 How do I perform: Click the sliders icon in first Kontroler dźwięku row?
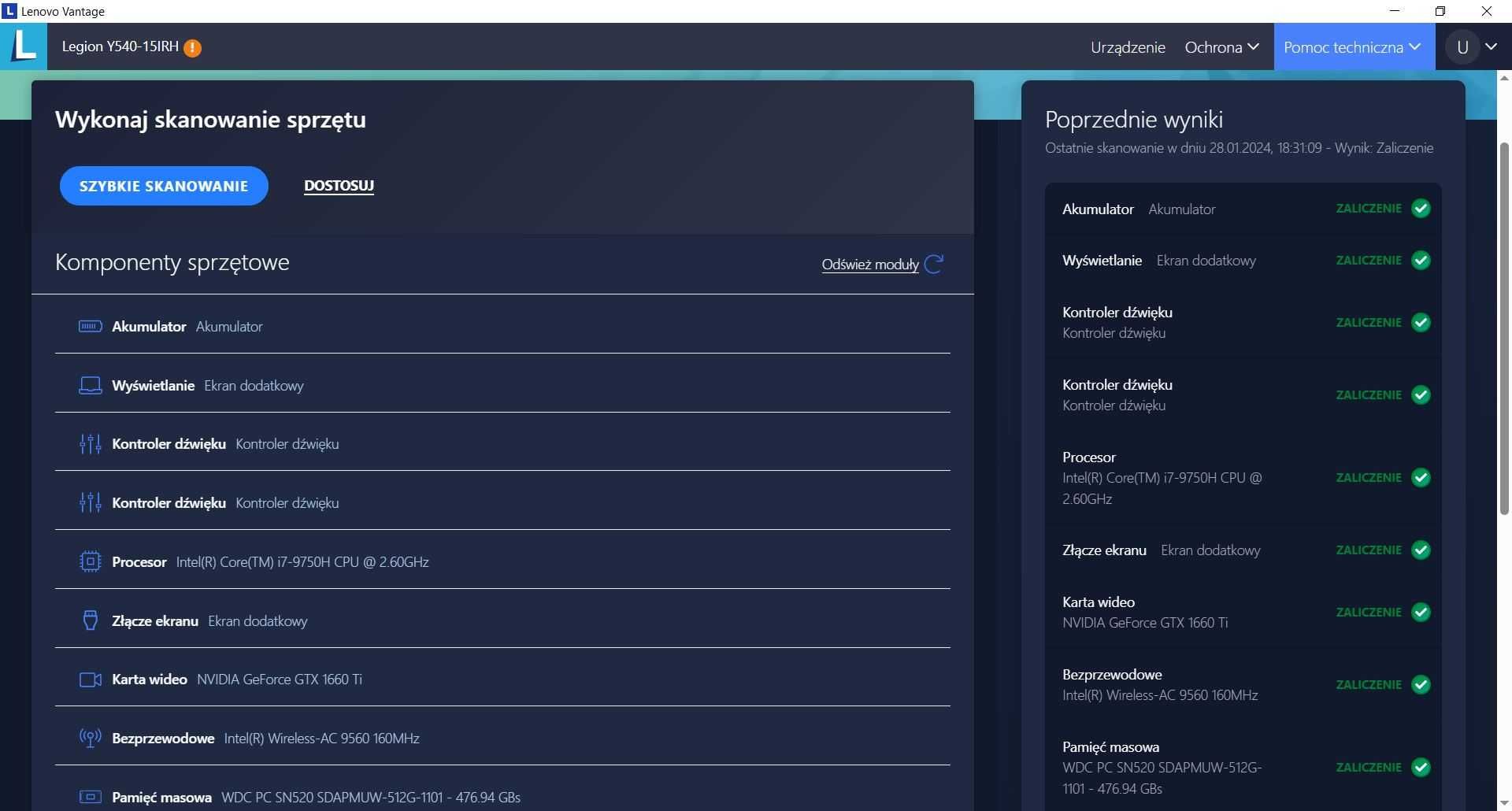point(91,444)
